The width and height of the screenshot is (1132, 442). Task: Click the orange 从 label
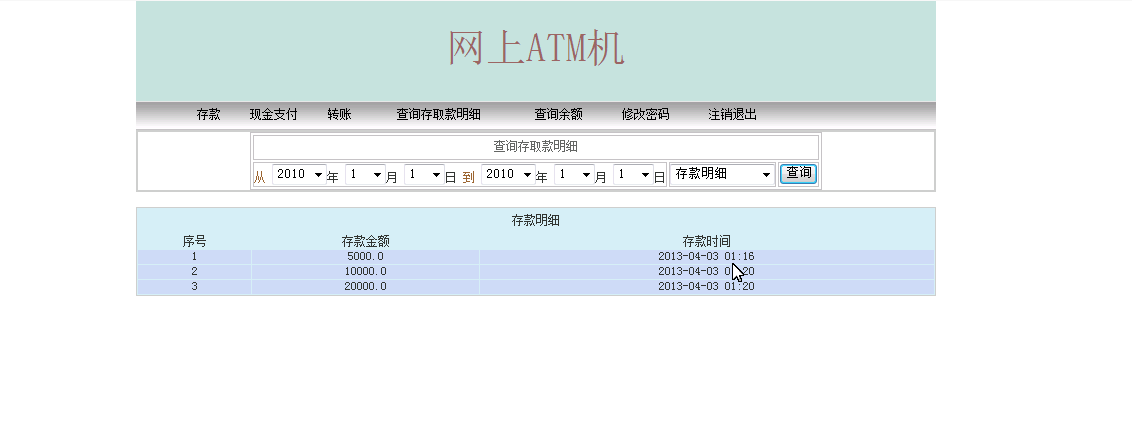[x=259, y=178]
